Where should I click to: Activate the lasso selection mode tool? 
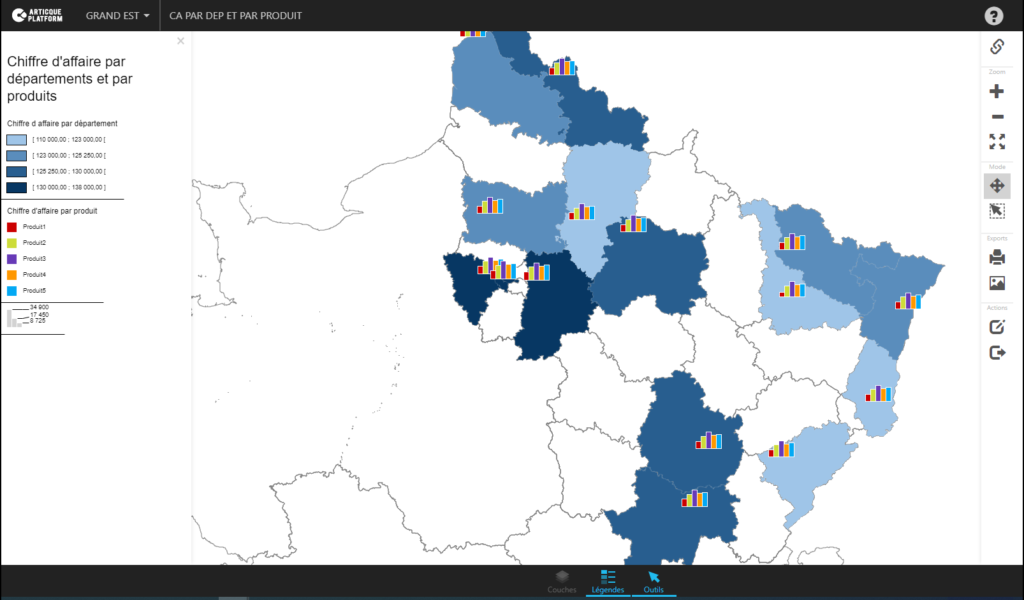pos(996,211)
